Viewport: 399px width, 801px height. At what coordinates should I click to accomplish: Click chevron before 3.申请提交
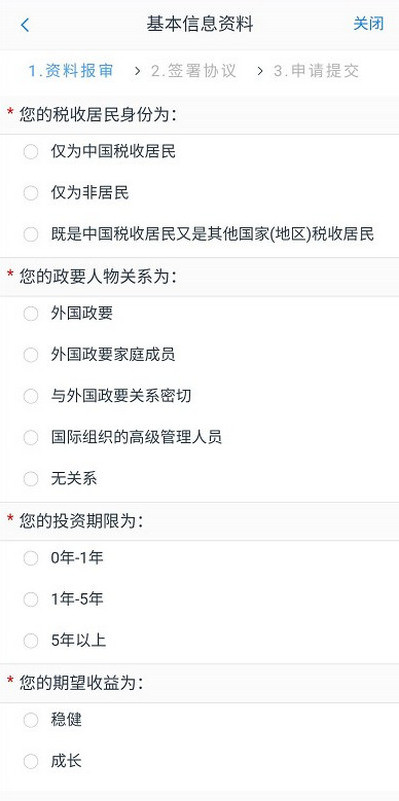pos(260,71)
